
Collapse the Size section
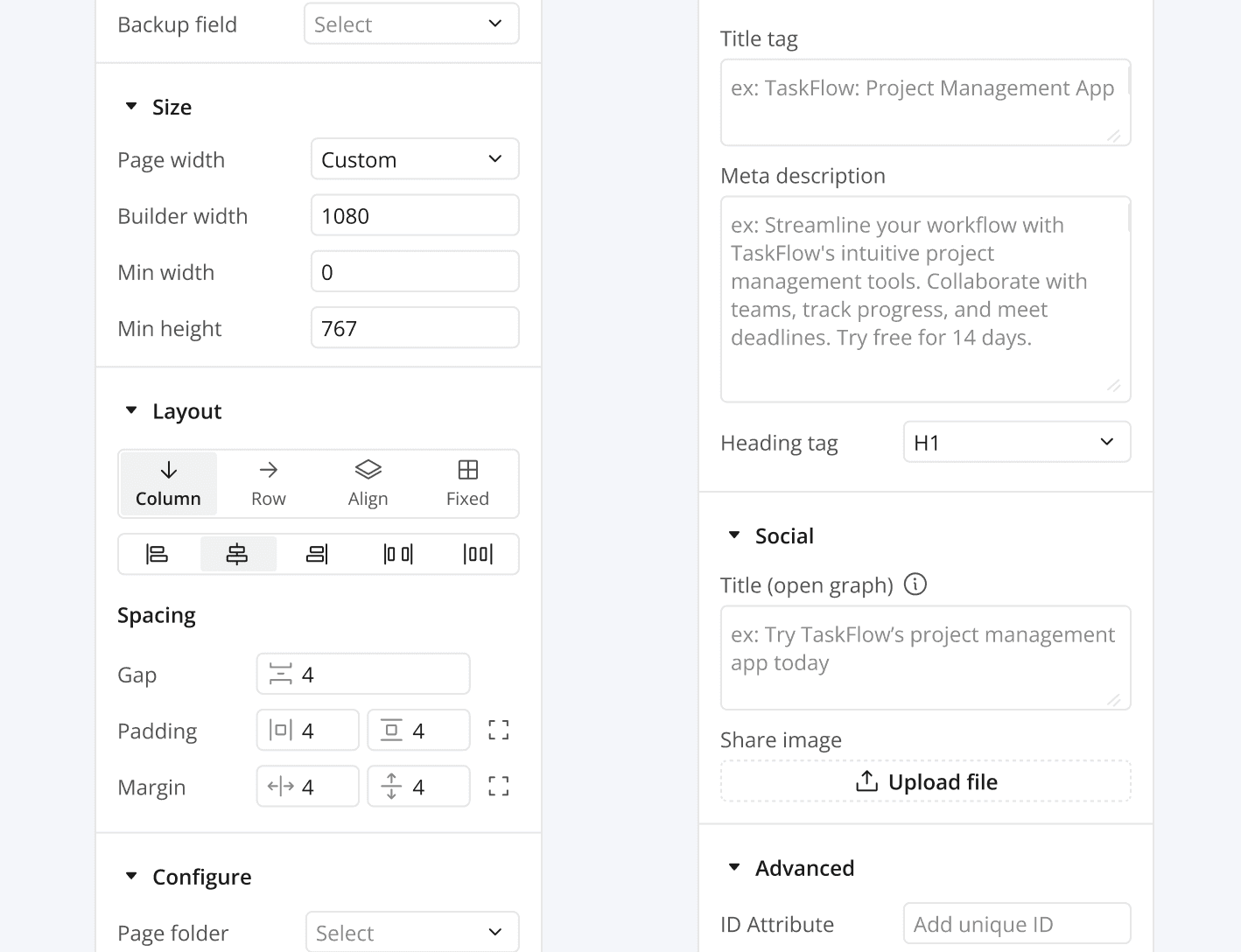click(131, 107)
